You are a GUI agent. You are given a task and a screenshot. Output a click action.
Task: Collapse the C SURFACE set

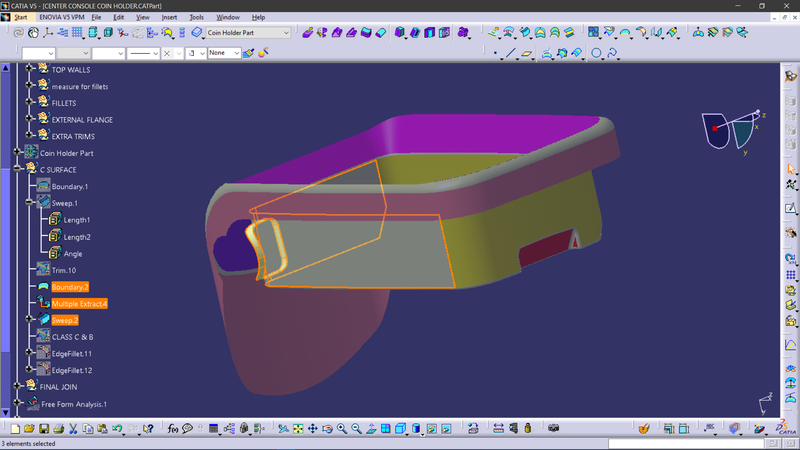17,168
